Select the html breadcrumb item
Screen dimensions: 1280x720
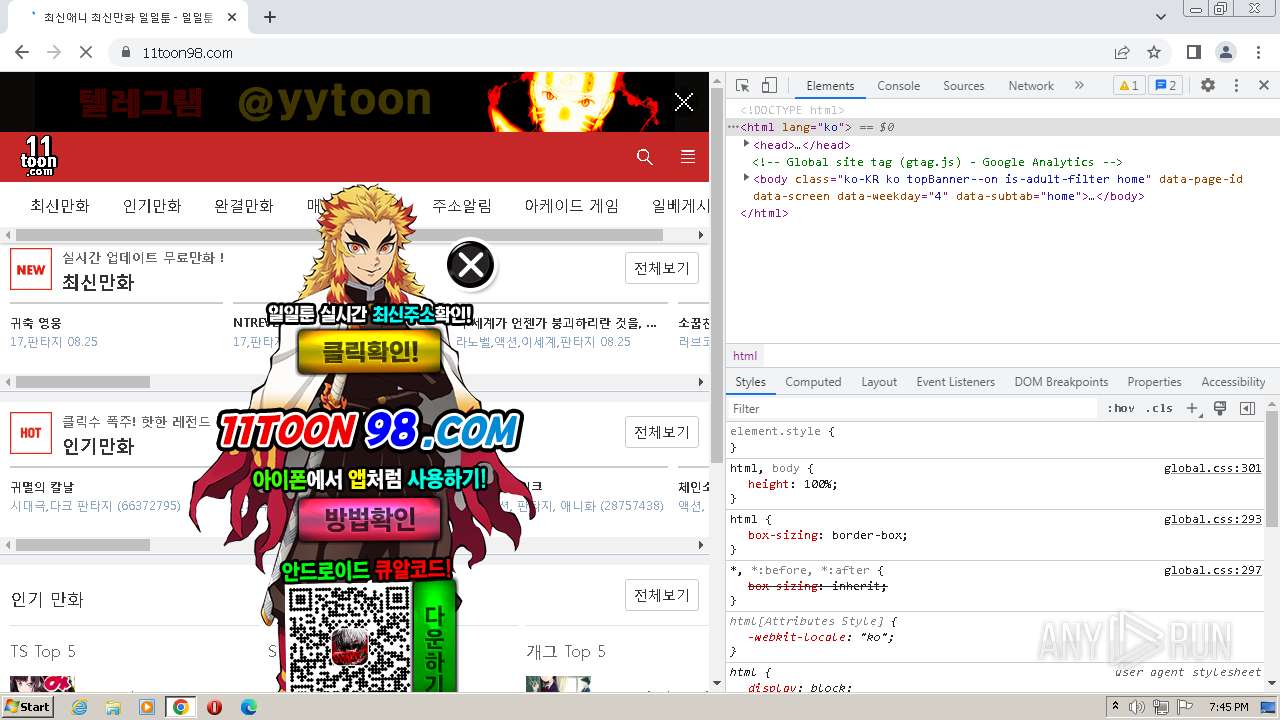pos(745,356)
